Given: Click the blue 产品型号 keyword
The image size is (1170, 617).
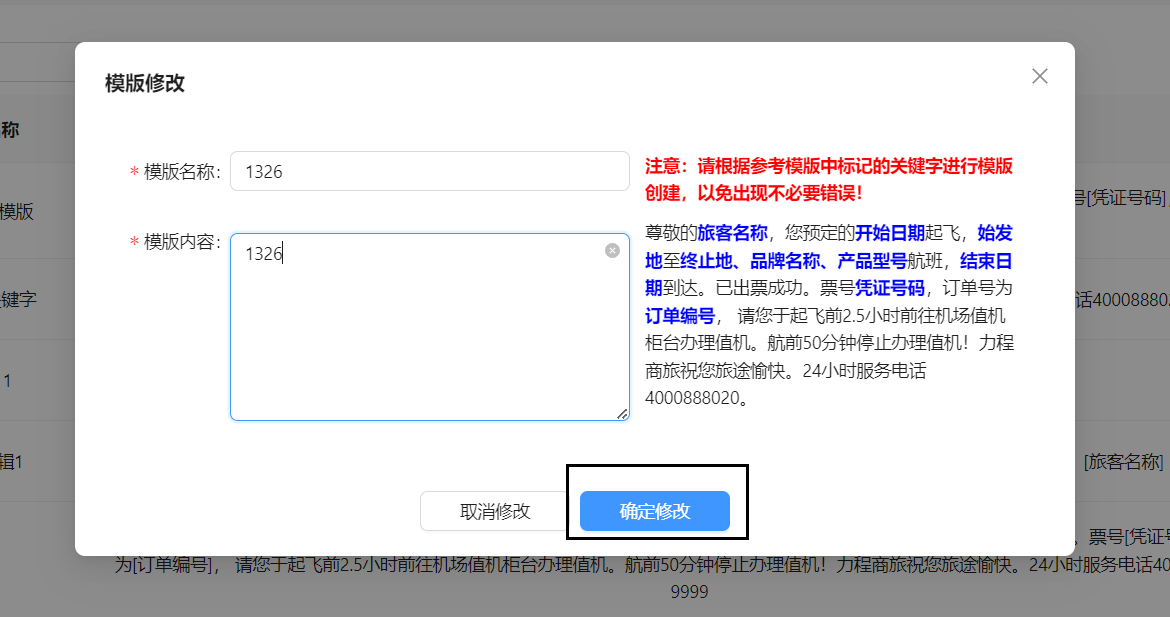Looking at the screenshot, I should point(872,262).
